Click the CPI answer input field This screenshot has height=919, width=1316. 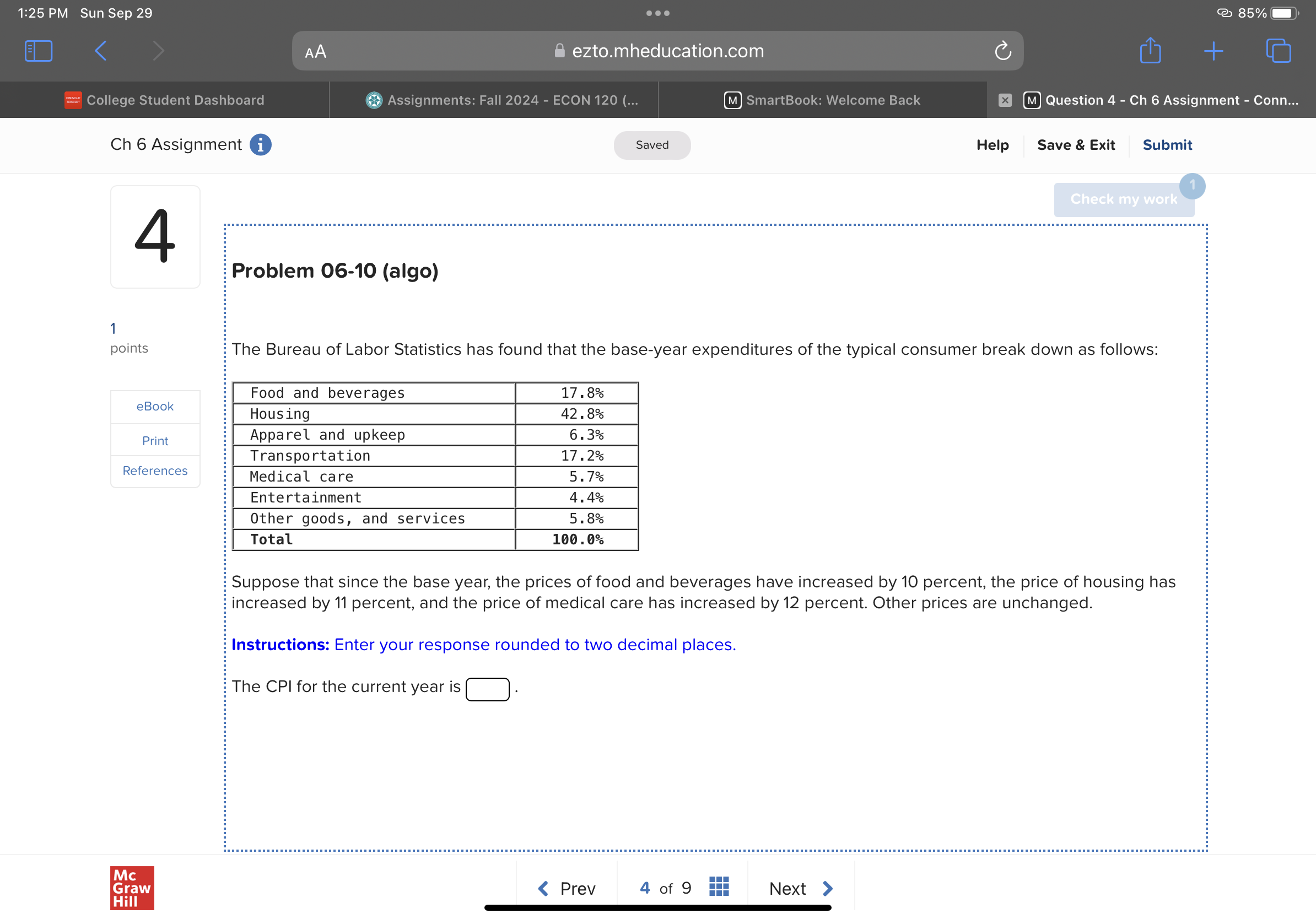point(487,688)
